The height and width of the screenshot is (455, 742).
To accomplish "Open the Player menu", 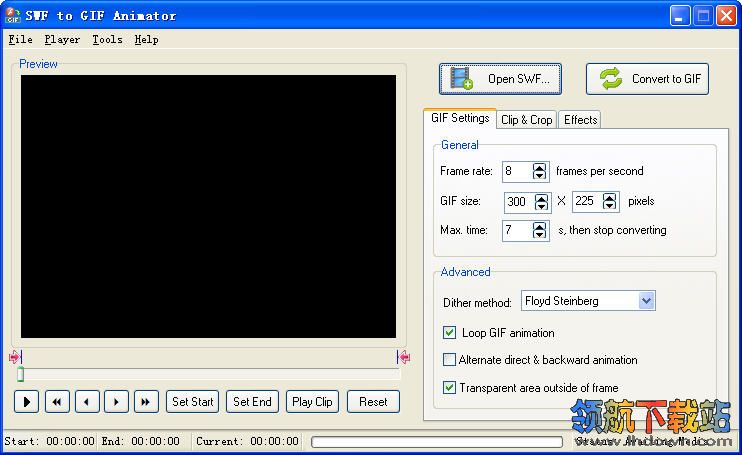I will coord(62,40).
